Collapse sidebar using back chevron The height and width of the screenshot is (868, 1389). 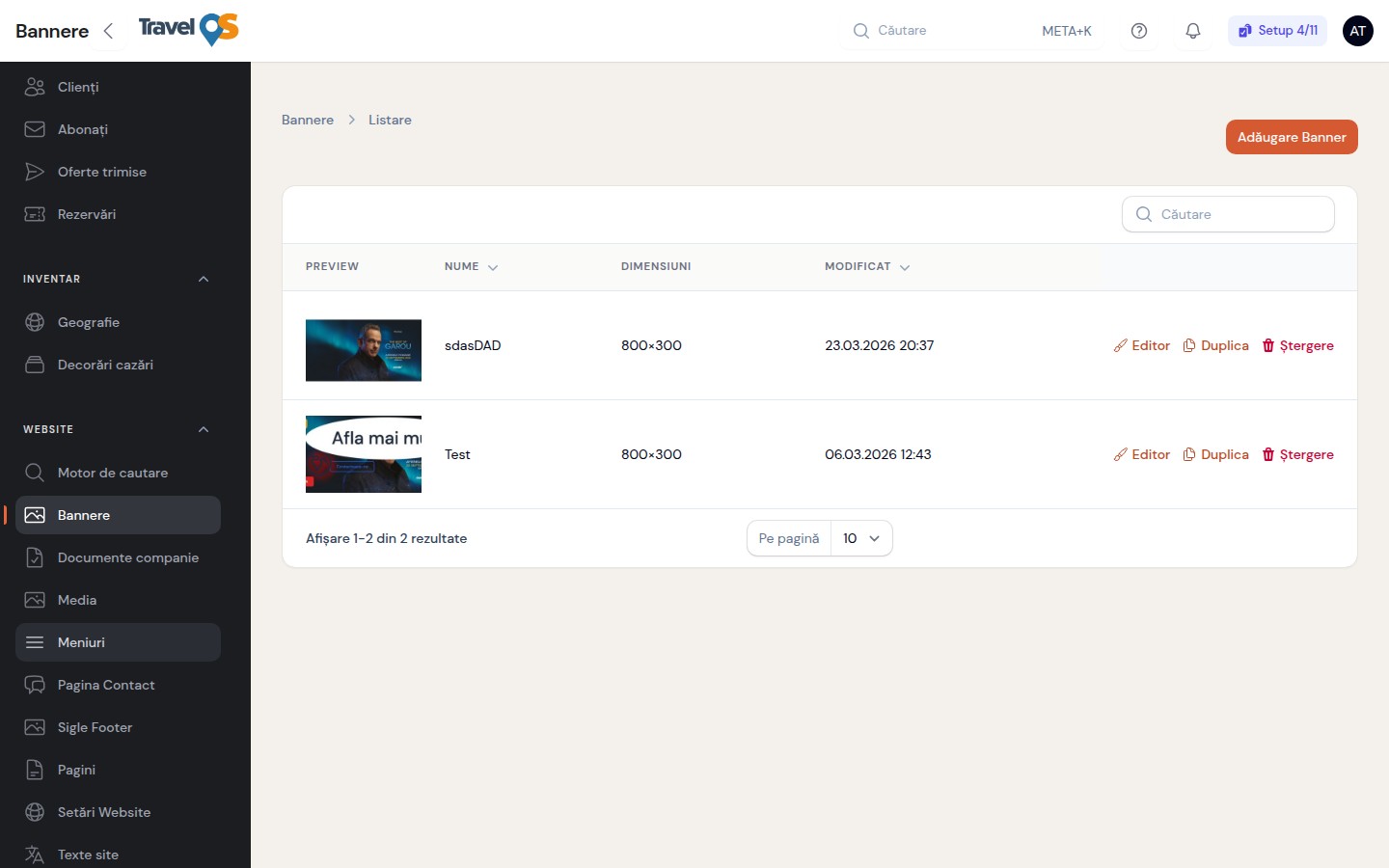click(x=108, y=31)
